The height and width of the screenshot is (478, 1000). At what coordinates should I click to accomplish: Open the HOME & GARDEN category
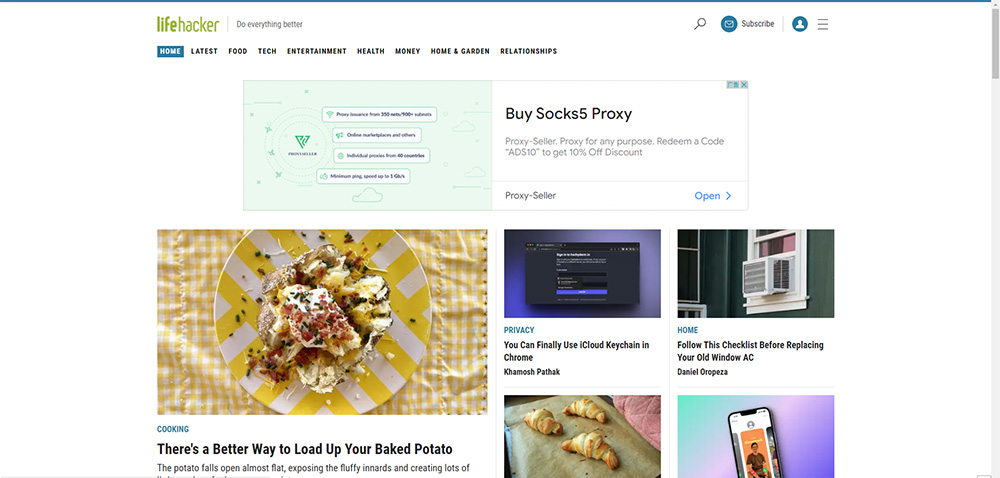[x=460, y=52]
